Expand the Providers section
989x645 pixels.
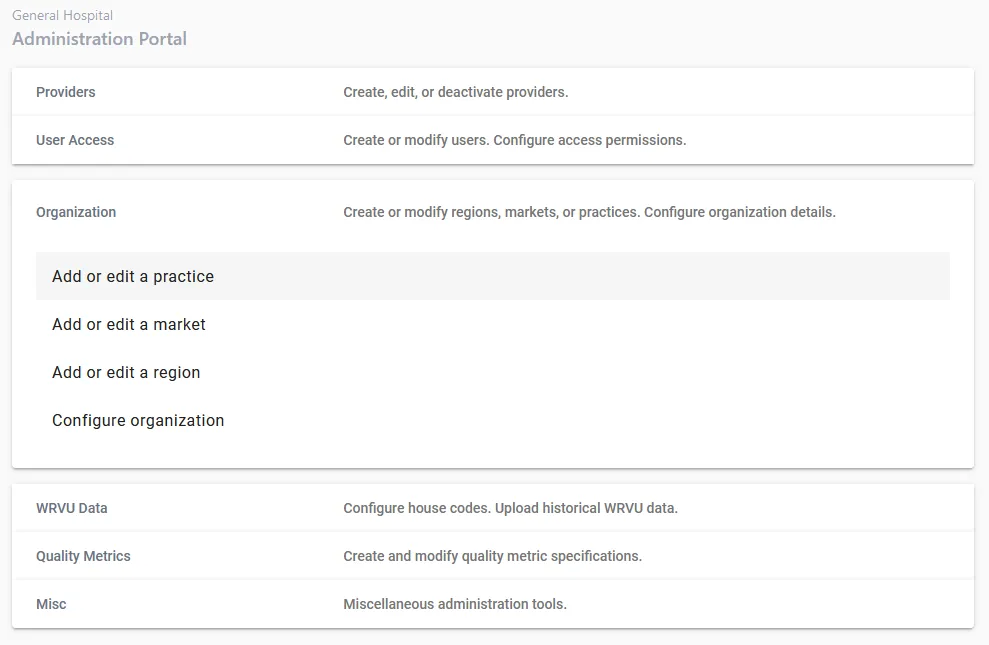(x=66, y=92)
